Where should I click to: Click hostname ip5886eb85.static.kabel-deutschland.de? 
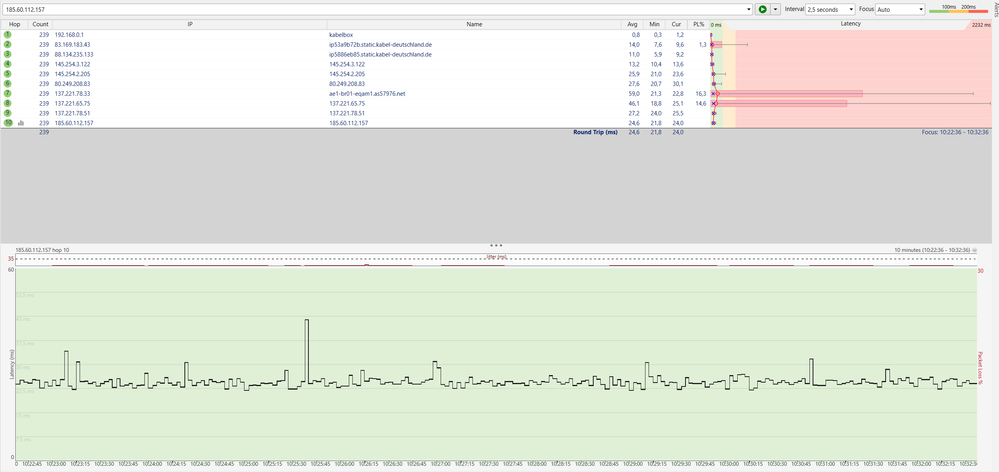(381, 54)
